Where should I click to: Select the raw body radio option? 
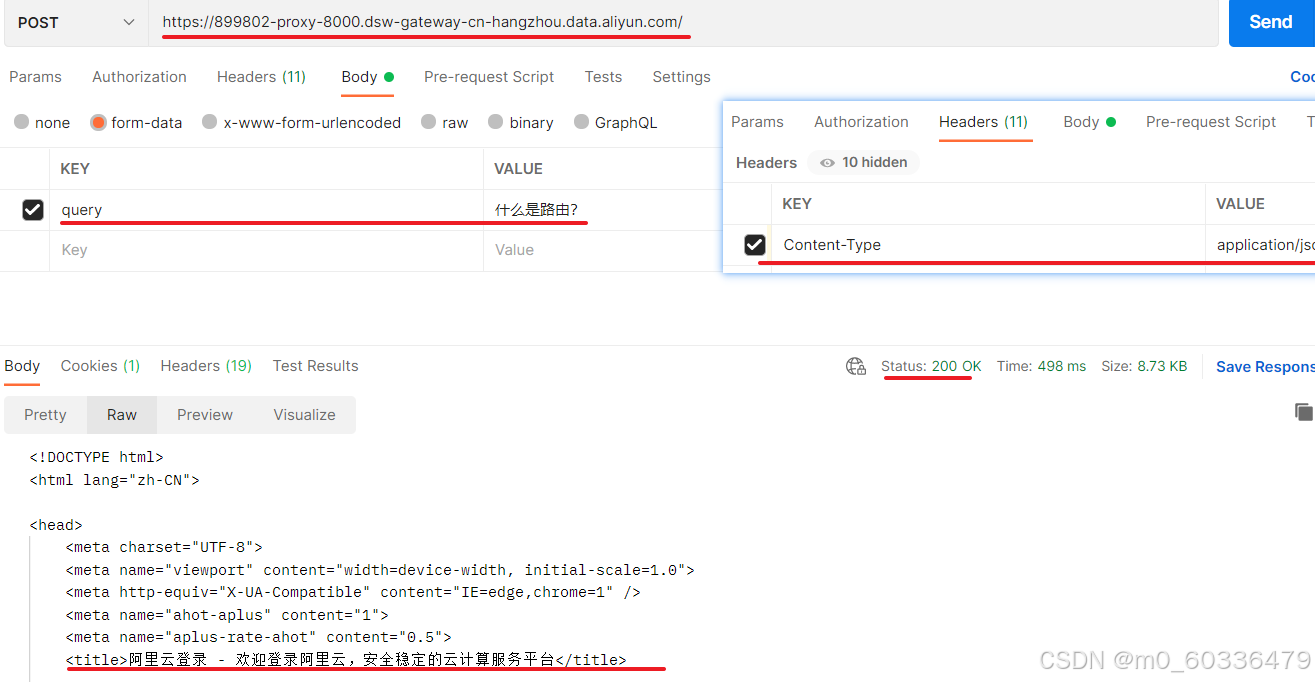coord(428,122)
